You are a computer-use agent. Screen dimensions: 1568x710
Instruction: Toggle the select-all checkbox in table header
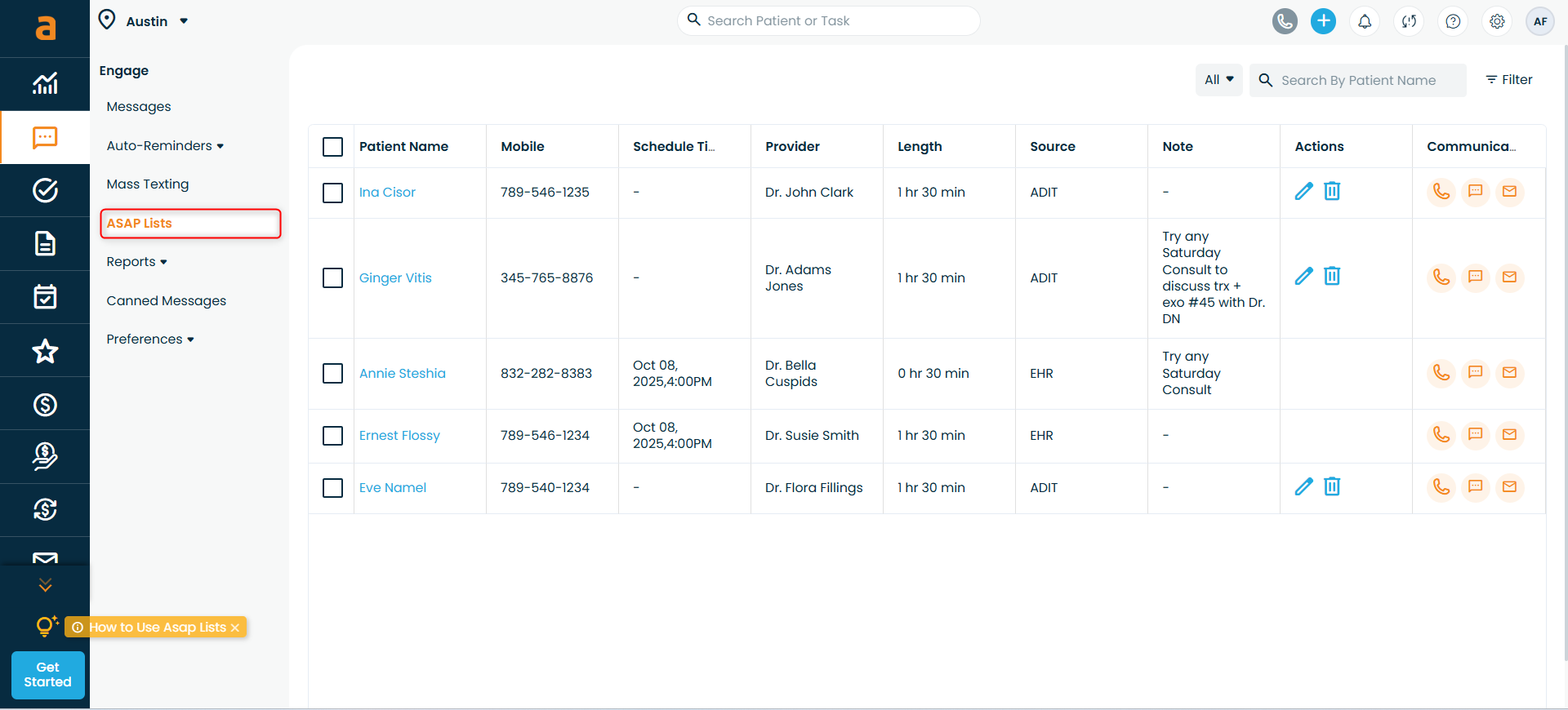332,147
